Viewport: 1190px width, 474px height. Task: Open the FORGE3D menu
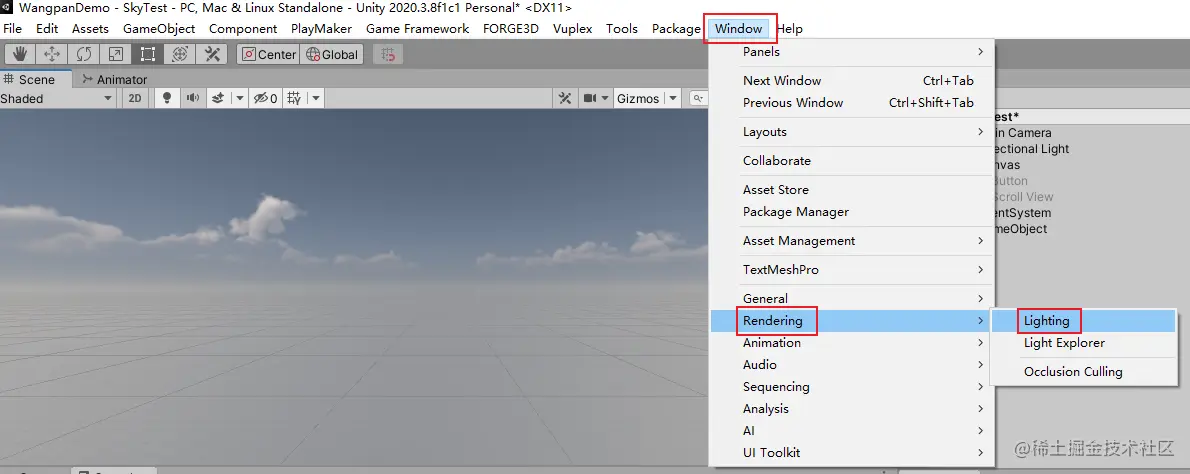(511, 29)
